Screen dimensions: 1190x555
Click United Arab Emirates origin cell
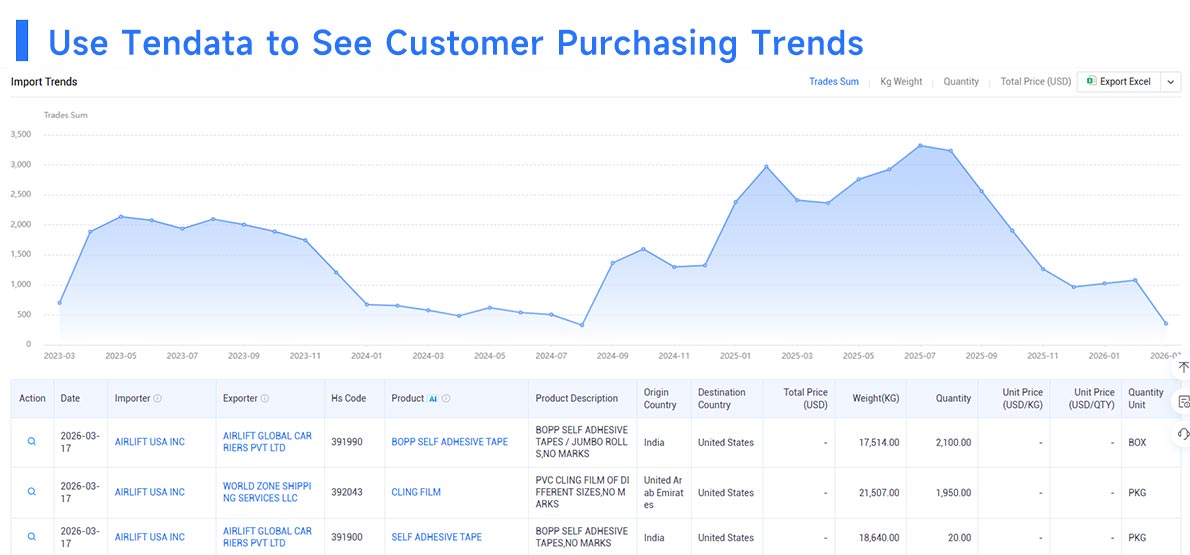tap(664, 492)
